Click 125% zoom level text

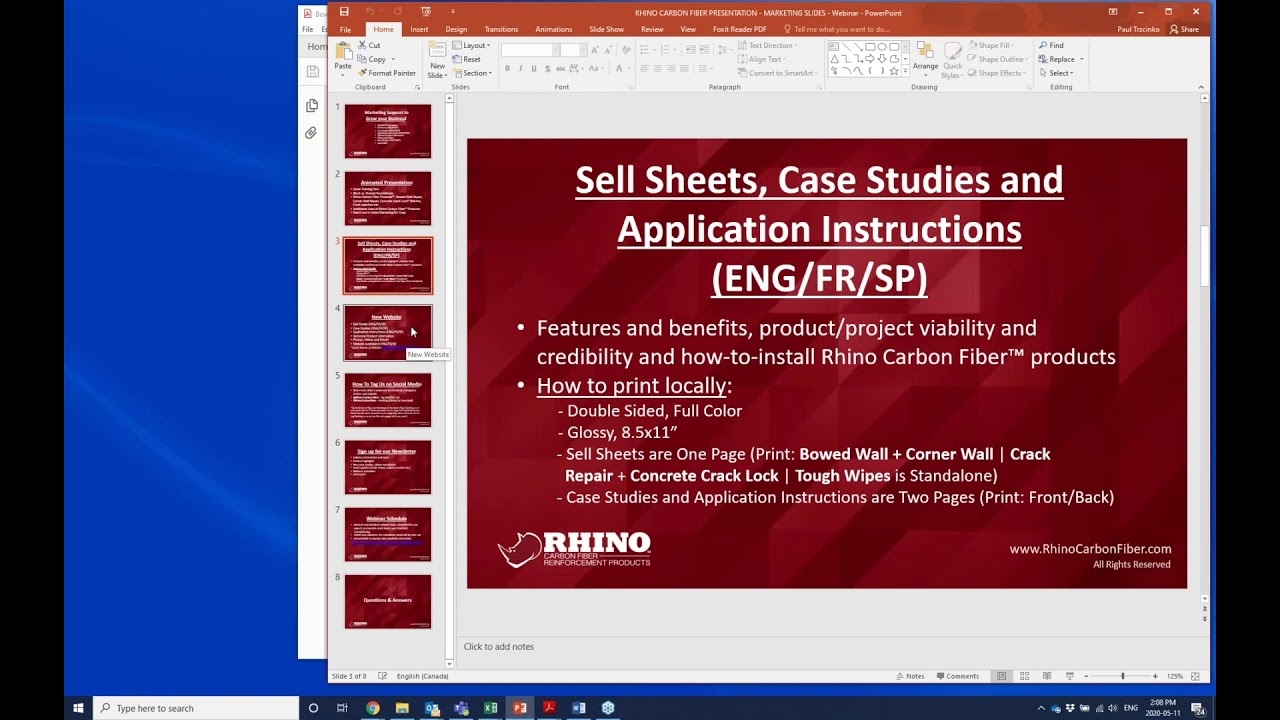(x=1175, y=676)
